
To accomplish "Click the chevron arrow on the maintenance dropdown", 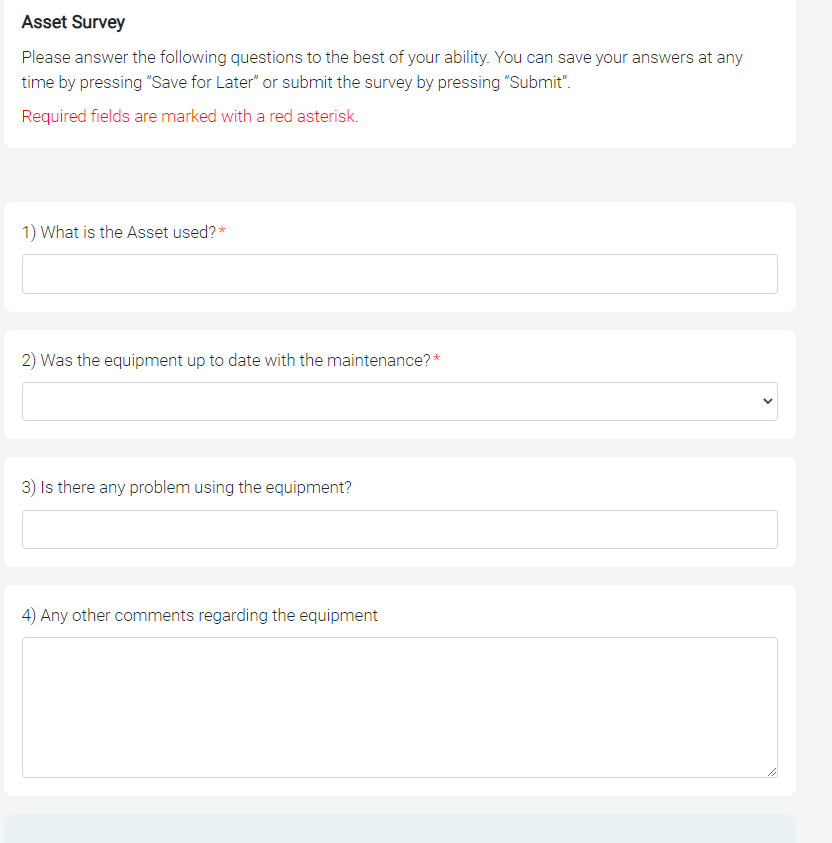I will pos(767,402).
